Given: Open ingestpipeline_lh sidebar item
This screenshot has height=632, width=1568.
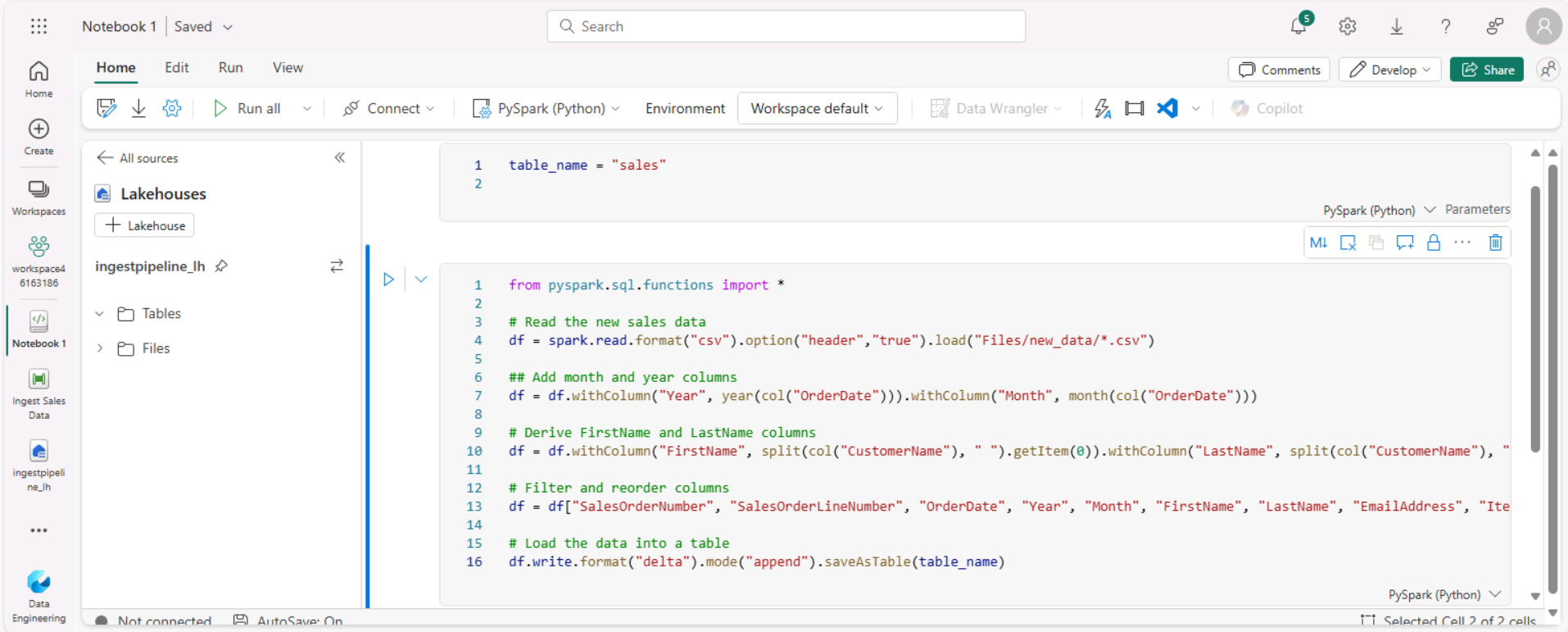Looking at the screenshot, I should (39, 466).
